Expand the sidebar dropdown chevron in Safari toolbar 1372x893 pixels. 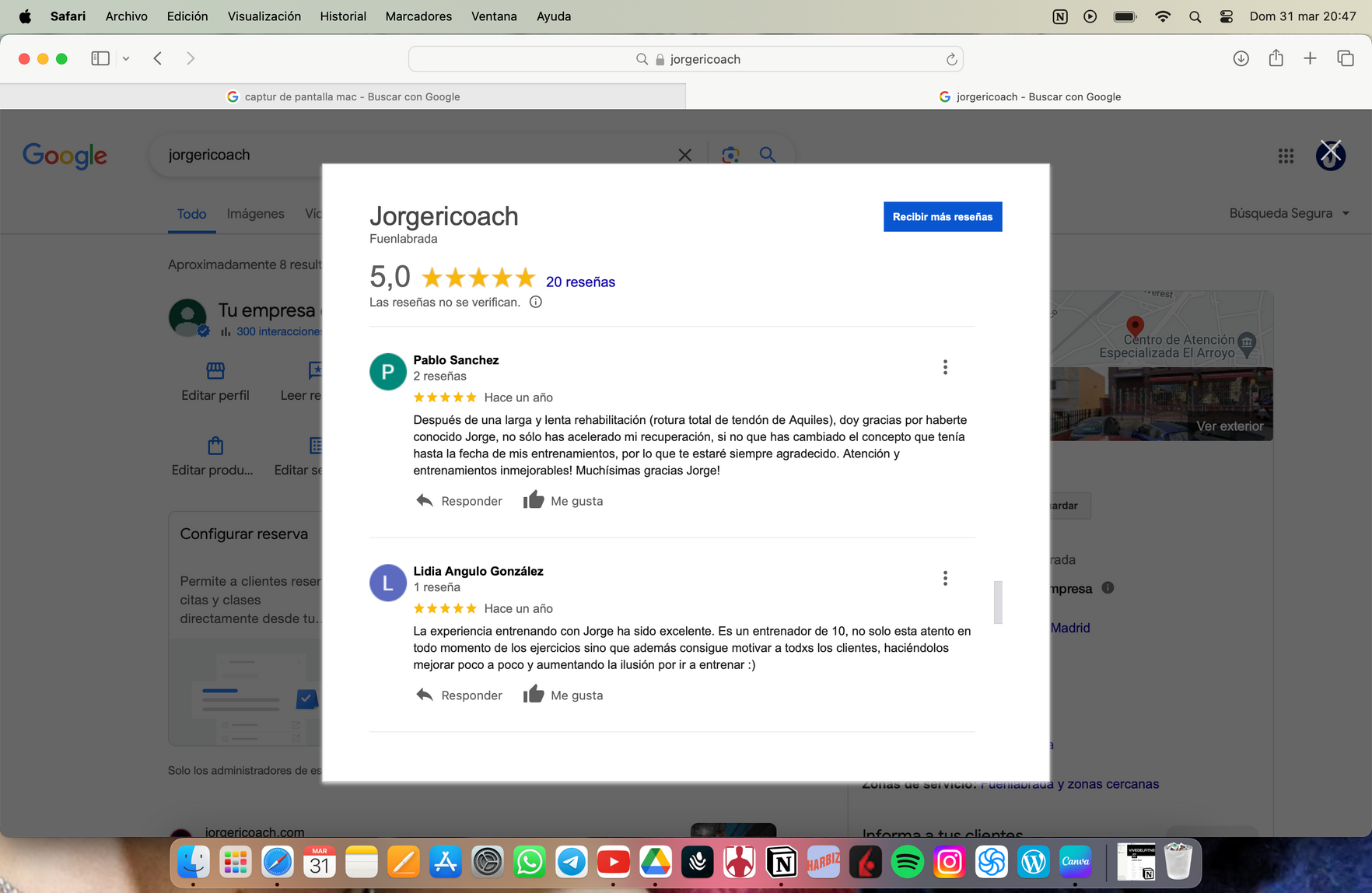pyautogui.click(x=126, y=58)
